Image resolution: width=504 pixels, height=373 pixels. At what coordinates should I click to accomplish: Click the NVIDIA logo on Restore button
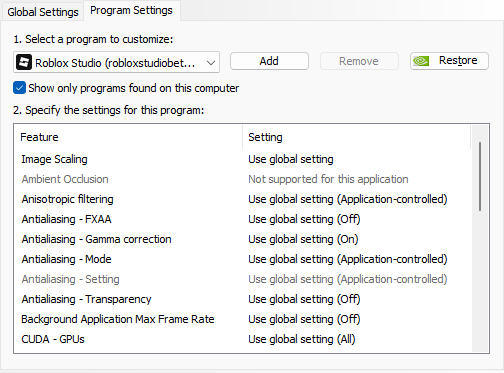[421, 61]
